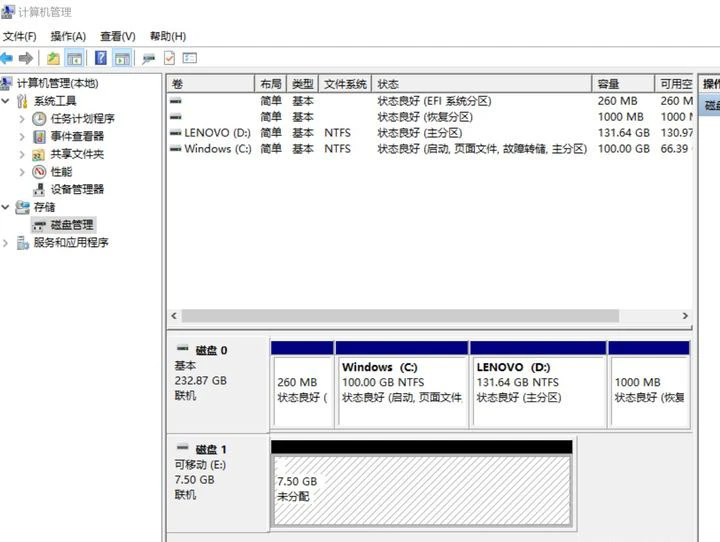
Task: Click the 可用空 column header
Action: (x=674, y=84)
